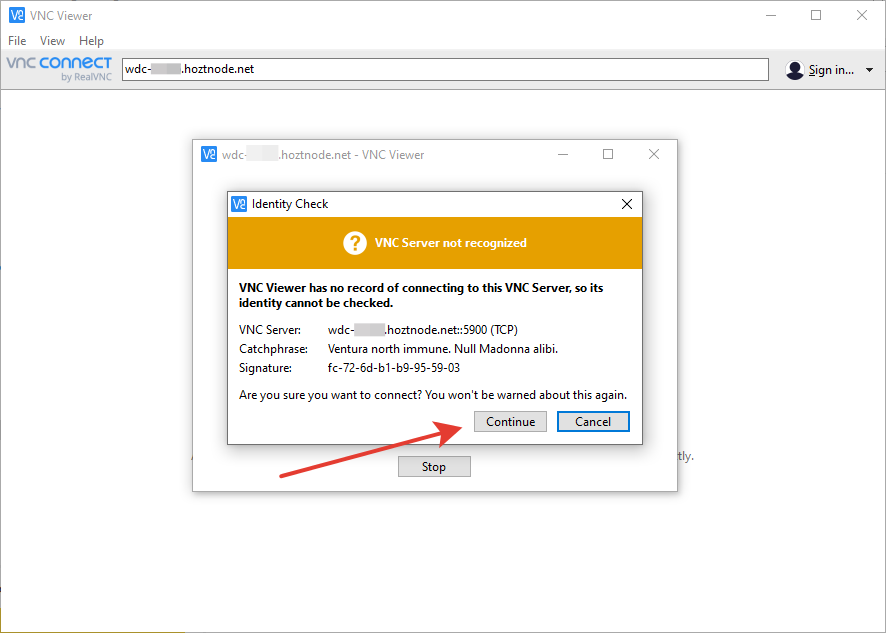Viewport: 886px width, 633px height.
Task: Maximize the main VNC Viewer window
Action: [816, 15]
